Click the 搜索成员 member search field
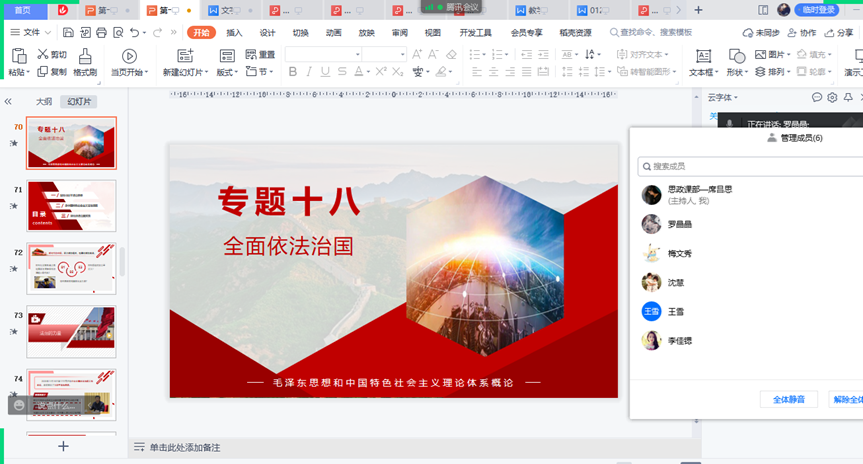Viewport: 863px width, 464px height. point(750,166)
